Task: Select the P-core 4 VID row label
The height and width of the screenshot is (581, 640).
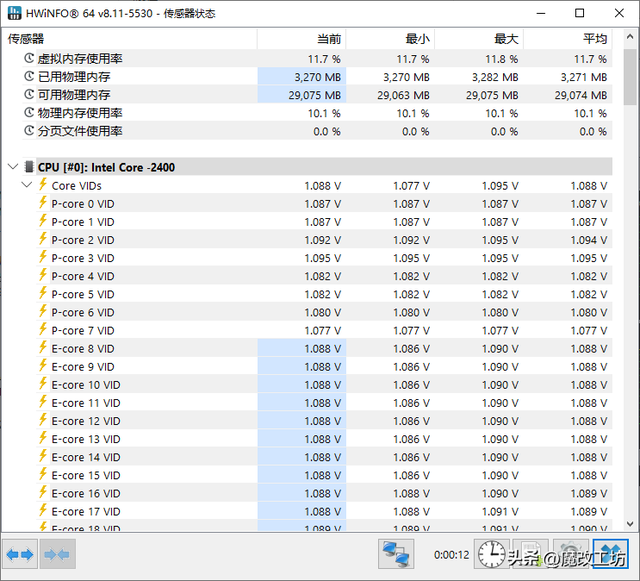Action: click(x=83, y=276)
